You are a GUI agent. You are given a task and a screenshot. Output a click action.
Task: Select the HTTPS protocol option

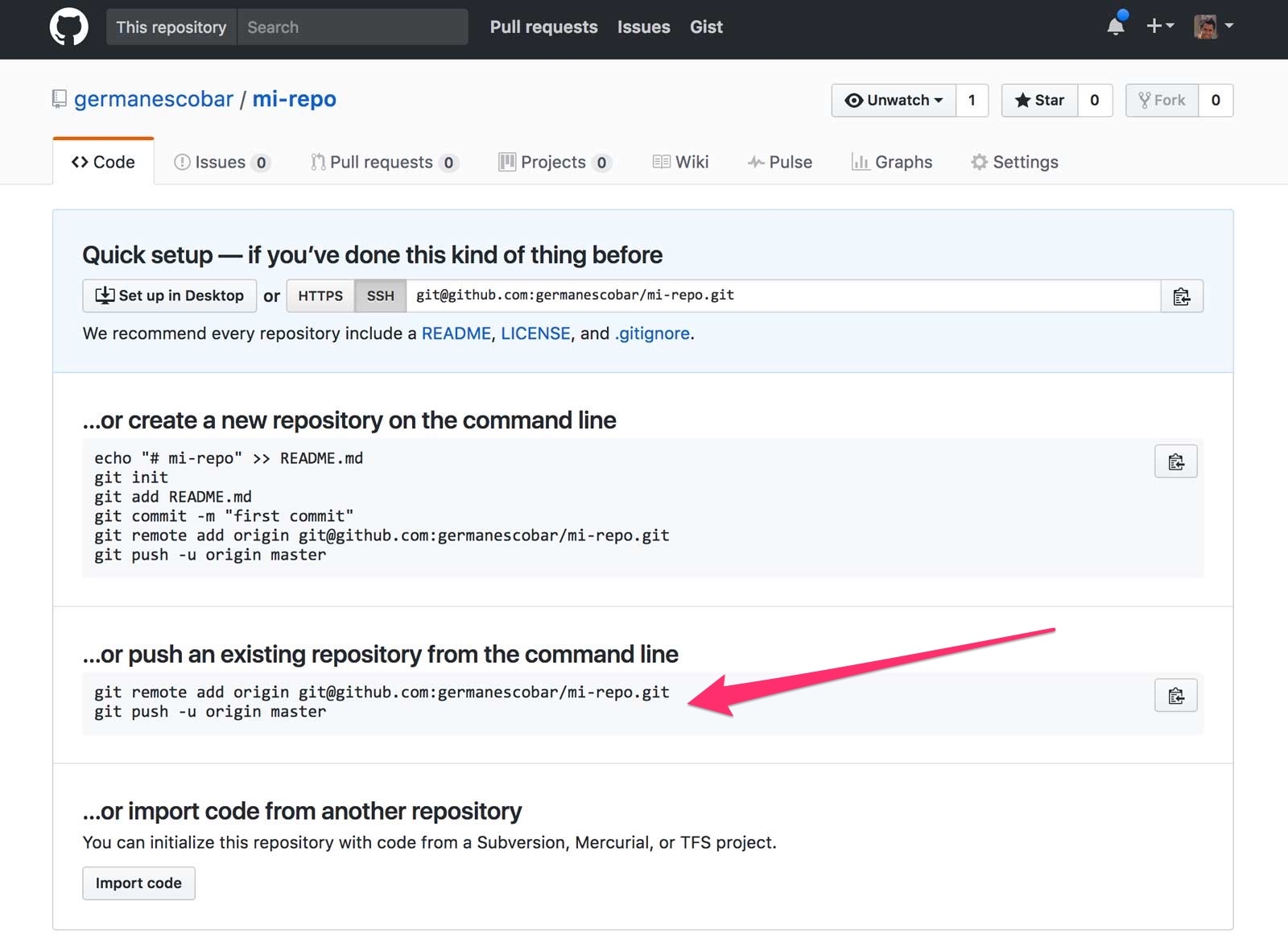point(320,296)
